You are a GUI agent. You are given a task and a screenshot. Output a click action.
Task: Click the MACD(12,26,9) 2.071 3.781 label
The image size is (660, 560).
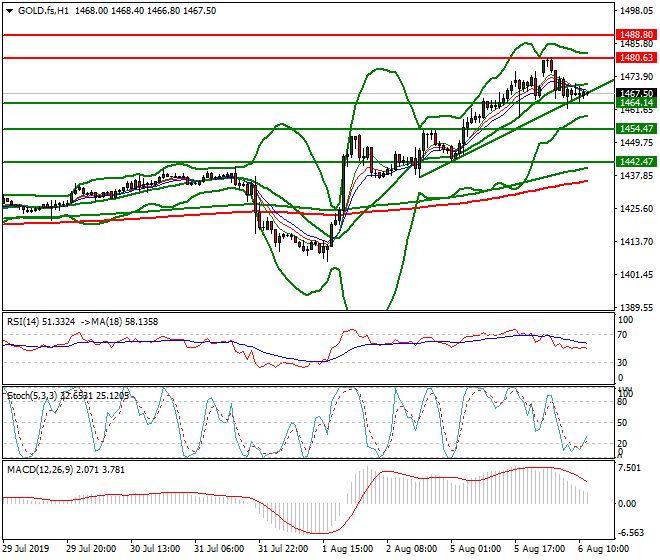tap(66, 469)
